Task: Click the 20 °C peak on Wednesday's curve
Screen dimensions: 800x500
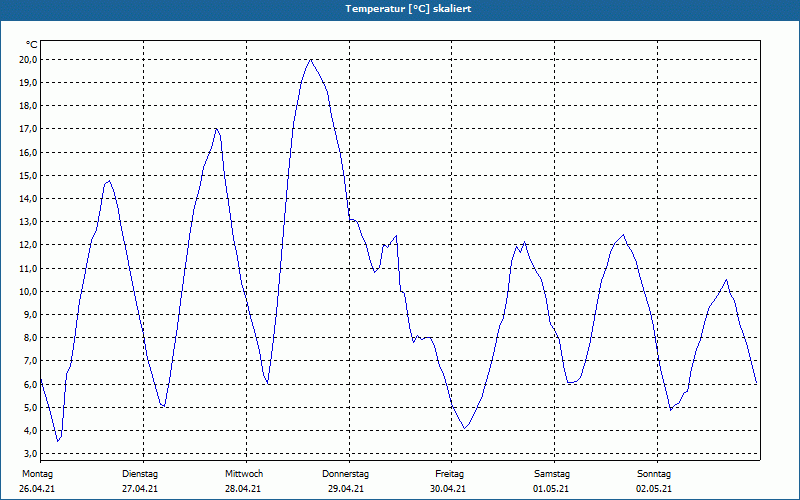Action: (311, 60)
